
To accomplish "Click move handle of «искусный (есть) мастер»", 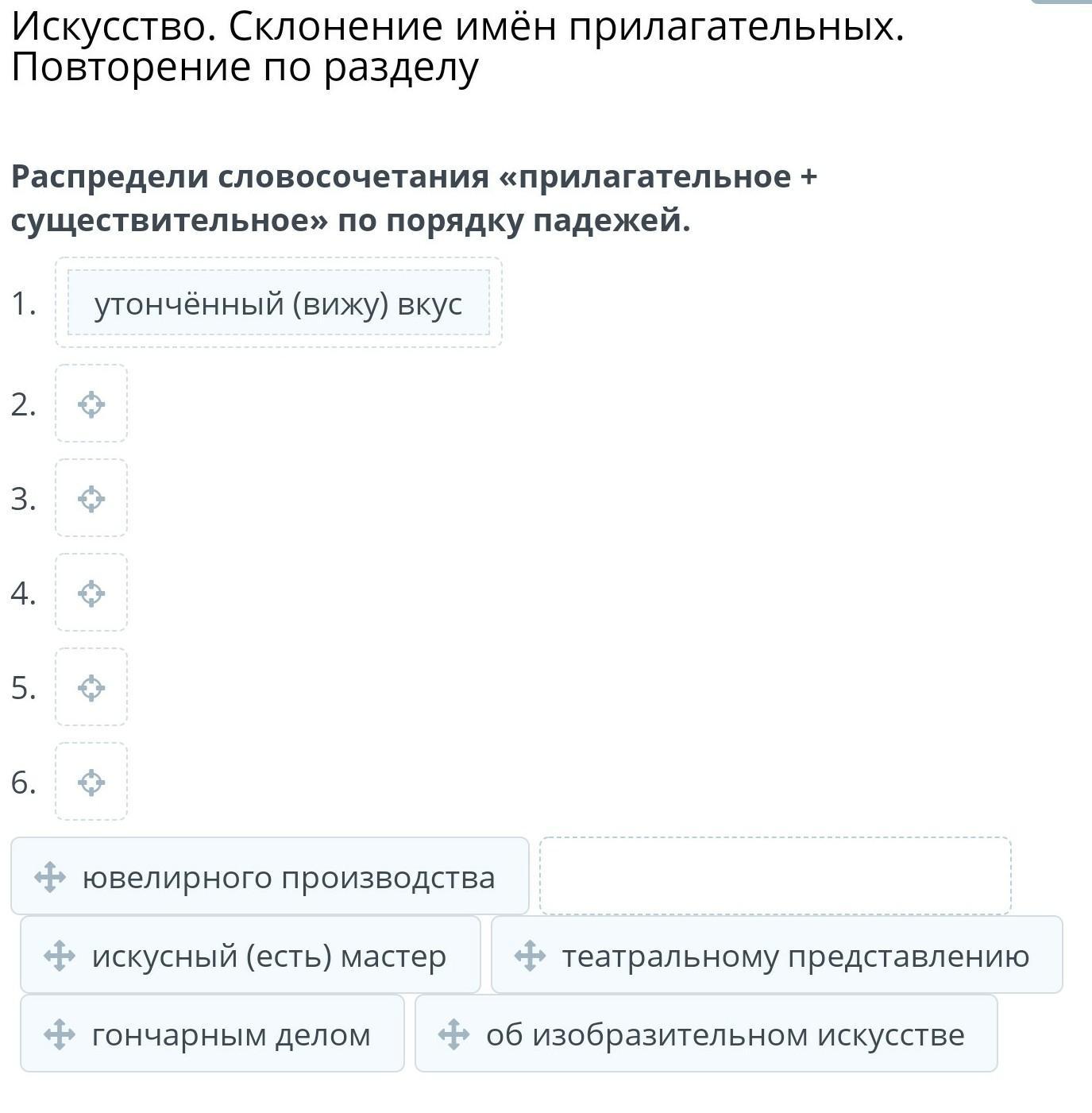I will (60, 956).
